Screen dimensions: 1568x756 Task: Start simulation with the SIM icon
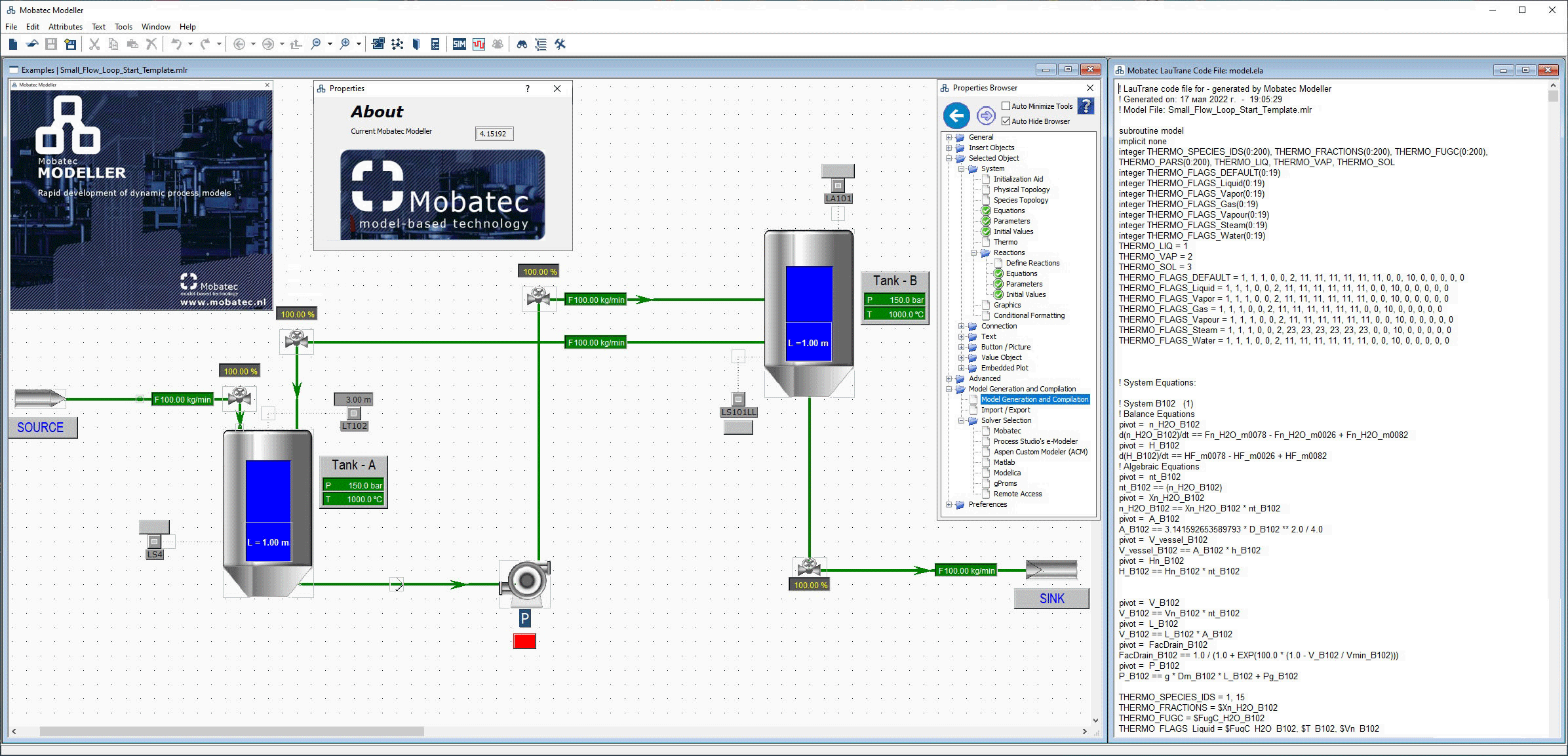point(459,44)
